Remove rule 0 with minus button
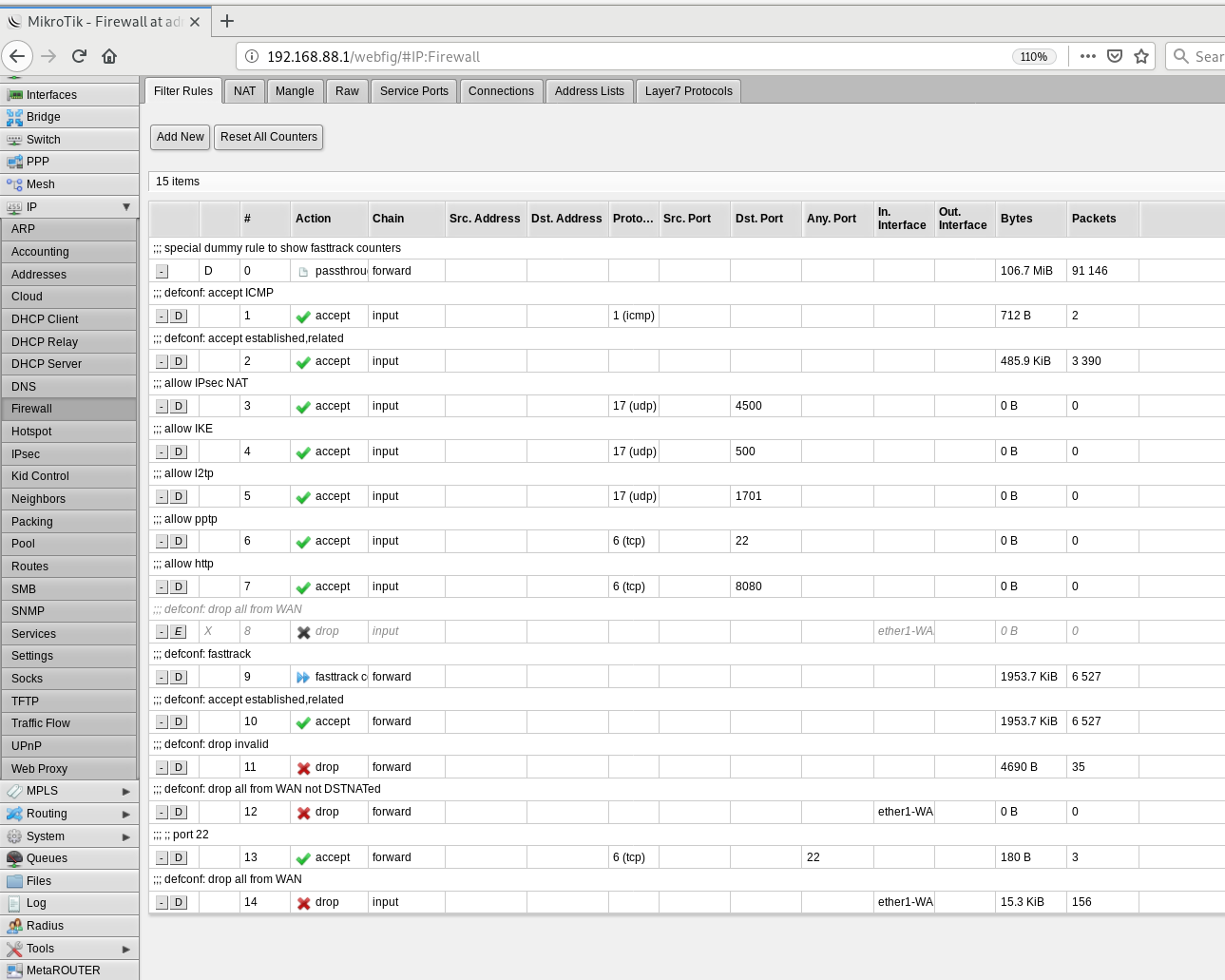This screenshot has width=1225, height=980. 162,272
